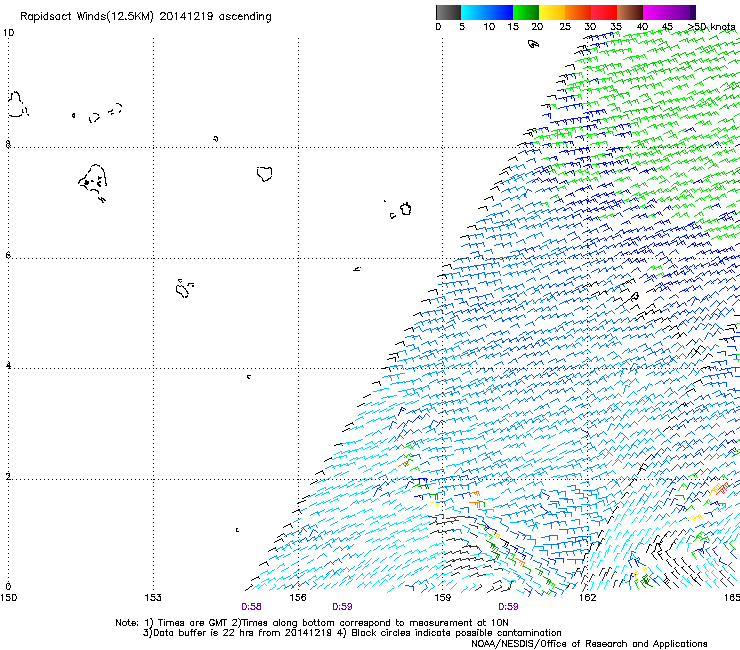Screen dimensions: 740x650
Task: Click the latitude label '6' on left axis
Action: [x=8, y=255]
